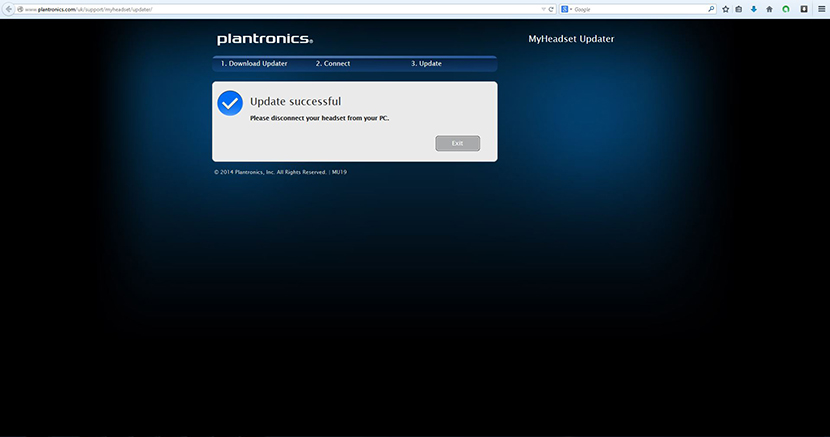
Task: Click the blue checkmark success icon
Action: click(230, 103)
